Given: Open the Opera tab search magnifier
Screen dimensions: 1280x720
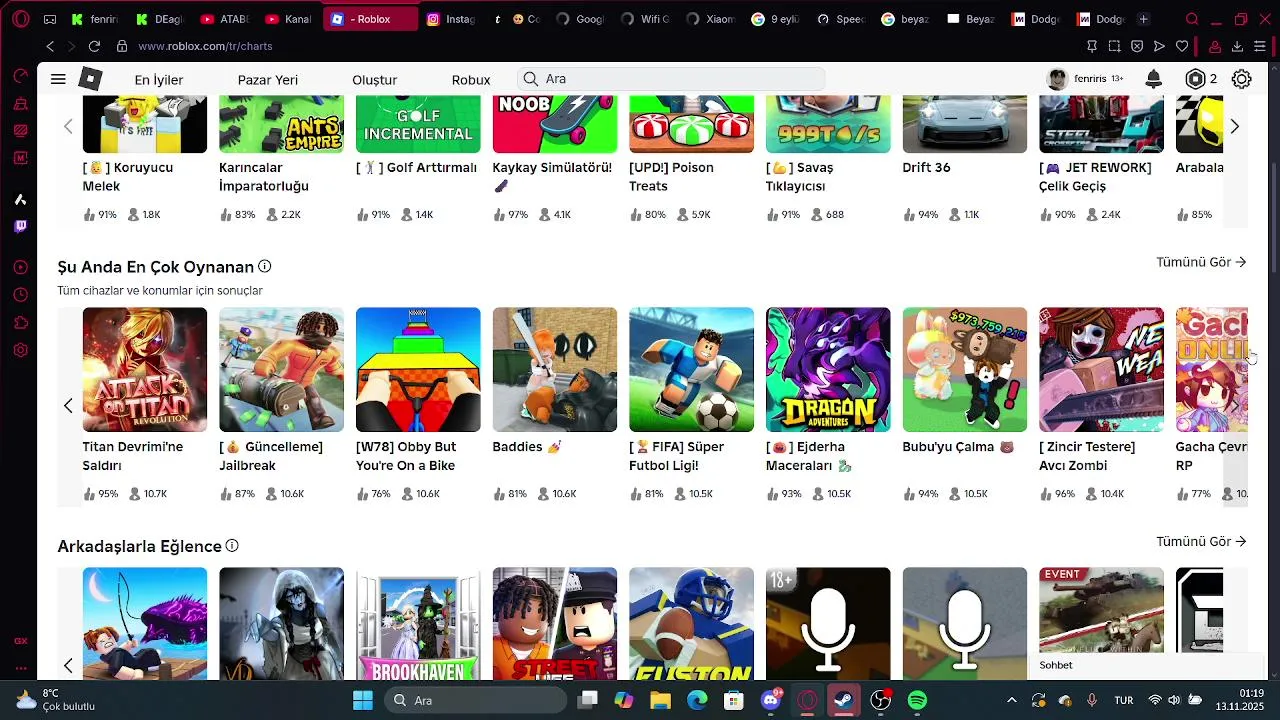Looking at the screenshot, I should [1192, 19].
